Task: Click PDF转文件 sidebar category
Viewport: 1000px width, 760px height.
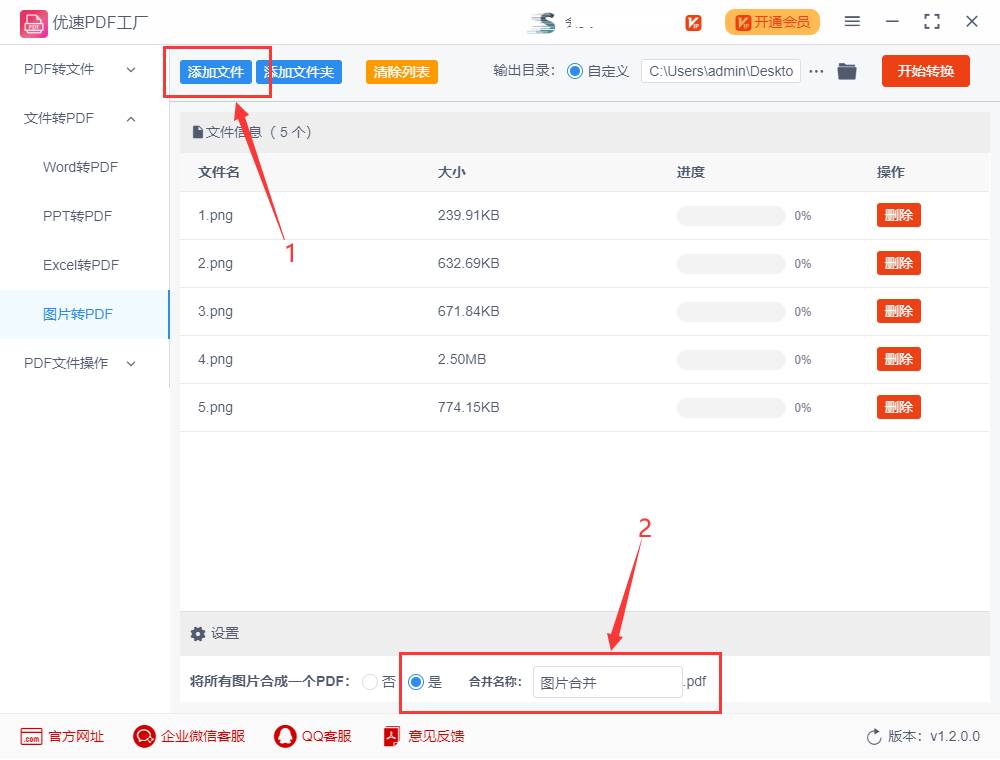Action: (x=59, y=69)
